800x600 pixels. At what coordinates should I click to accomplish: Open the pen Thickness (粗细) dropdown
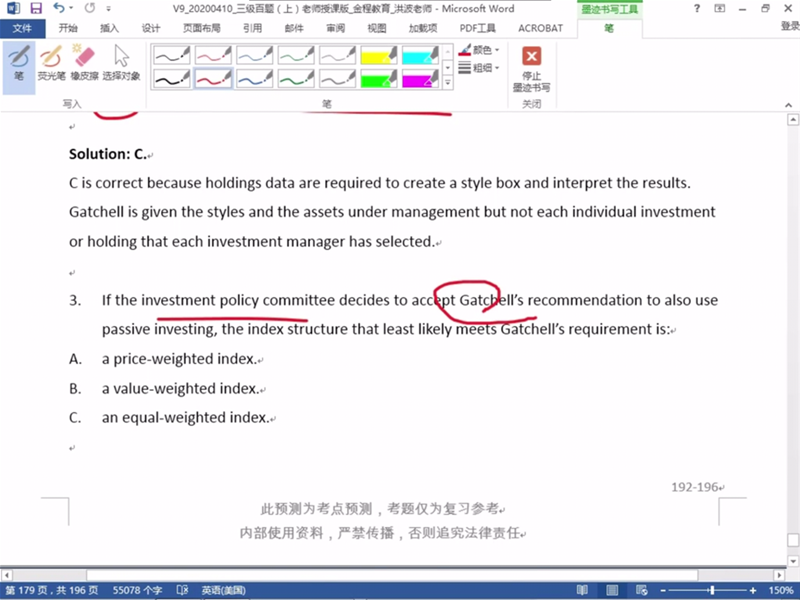point(481,68)
